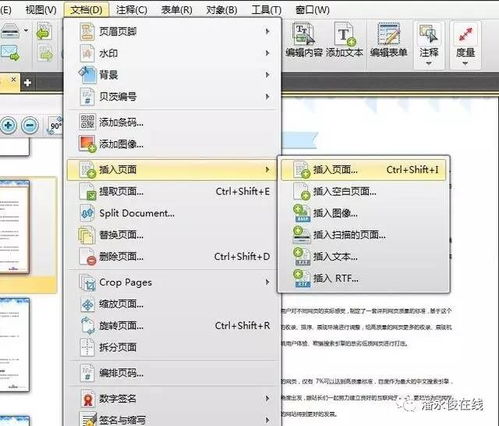Select 插入扫描的页面... in submenu

click(x=363, y=235)
